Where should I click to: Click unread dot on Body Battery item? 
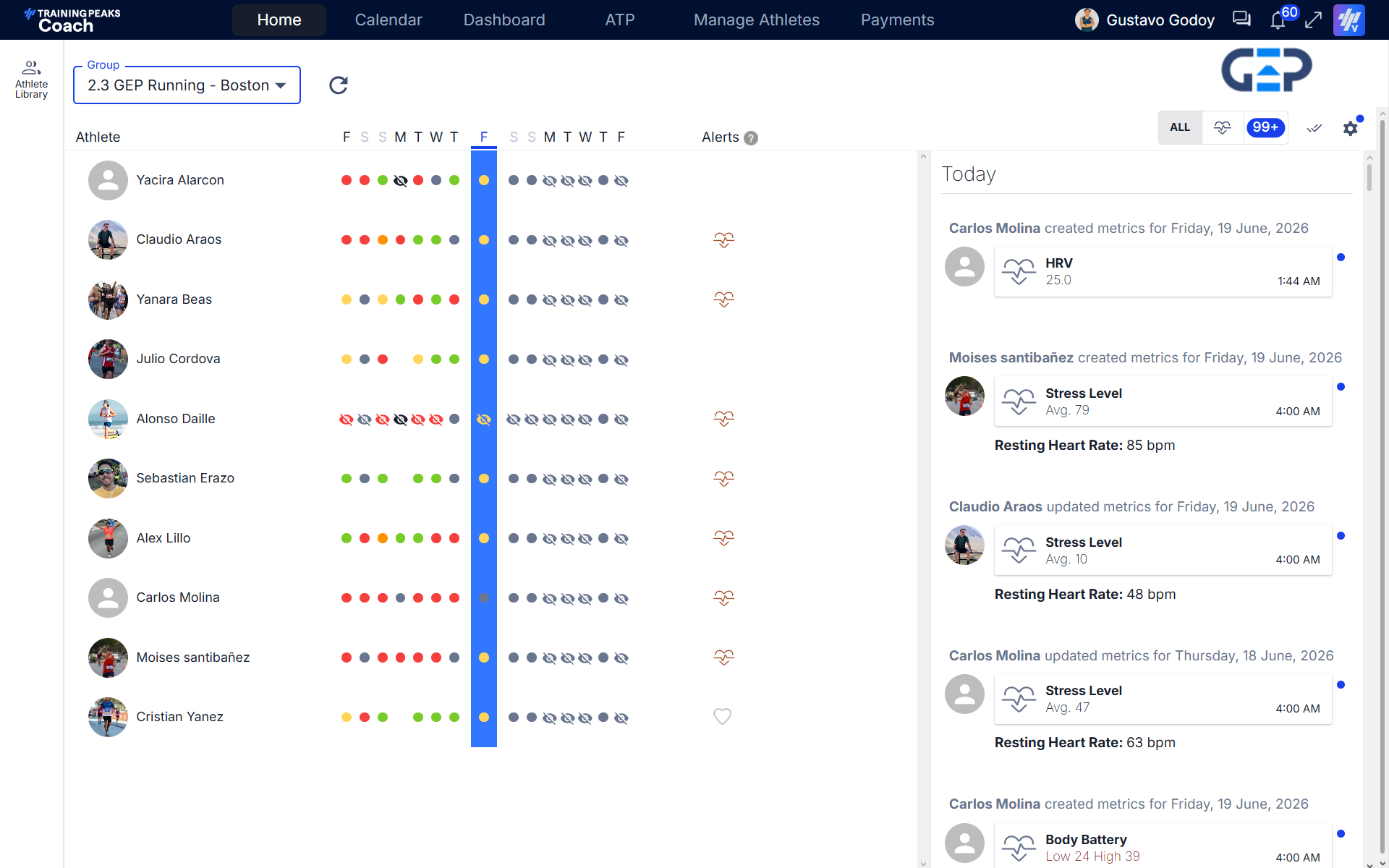click(1341, 833)
